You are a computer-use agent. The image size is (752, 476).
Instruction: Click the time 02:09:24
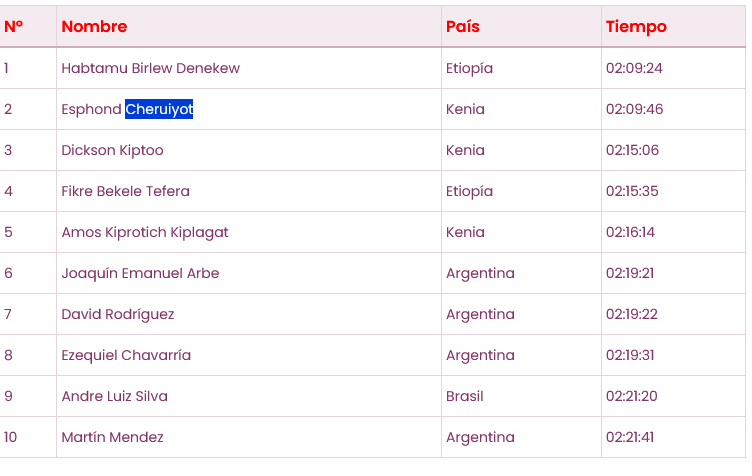pos(634,68)
